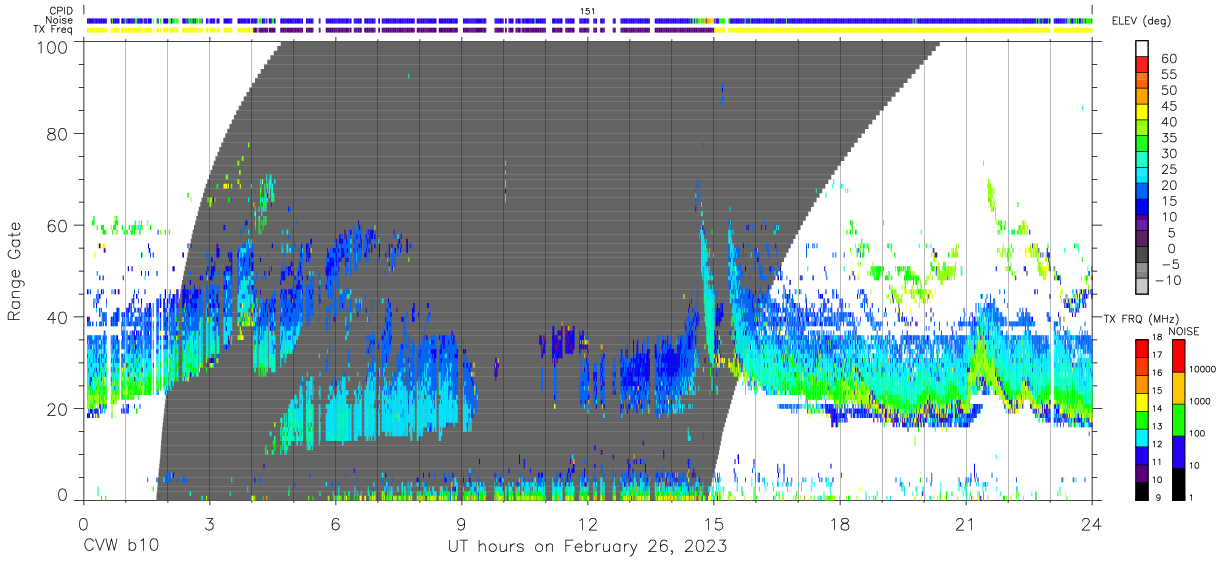Image resolution: width=1228 pixels, height=567 pixels.
Task: Click the 100 tick on Range Gate axis
Action: 53,45
